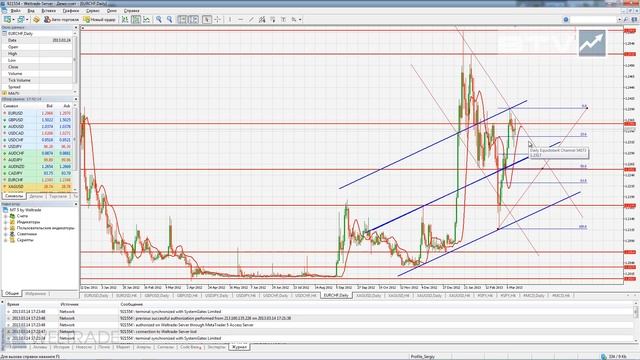Open the new chart toolbar icon
640x360 pixels.
point(7,19)
